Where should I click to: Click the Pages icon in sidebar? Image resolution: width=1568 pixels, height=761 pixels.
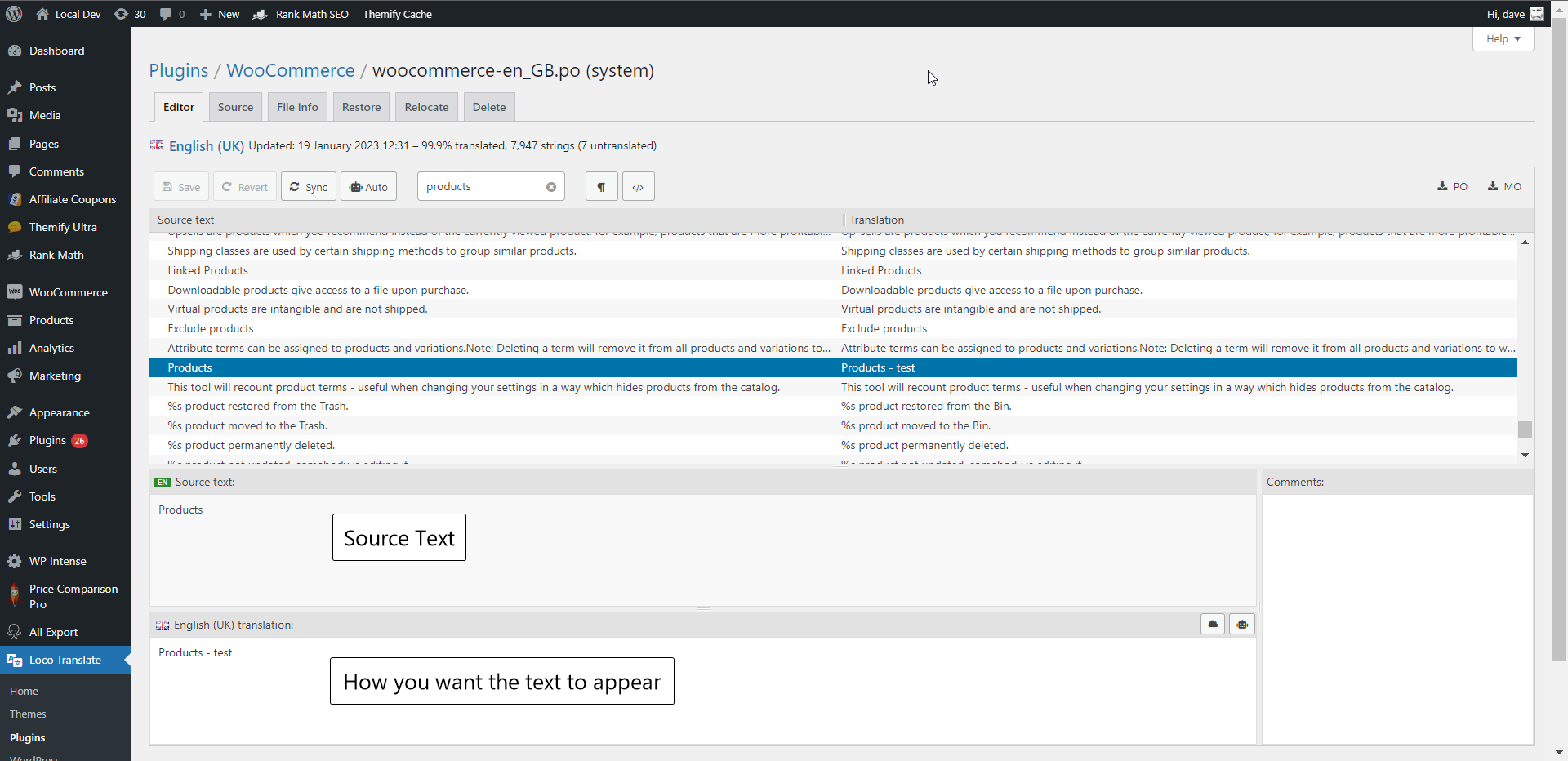15,144
